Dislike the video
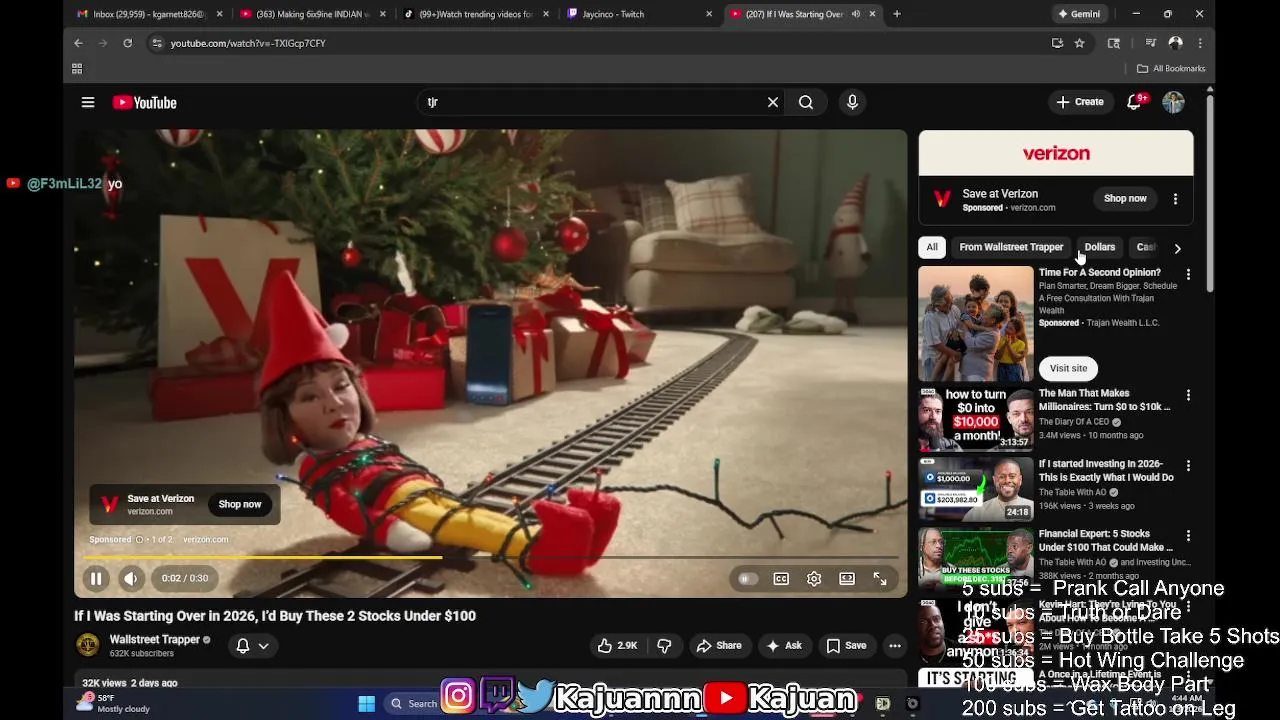The width and height of the screenshot is (1280, 720). coord(664,646)
